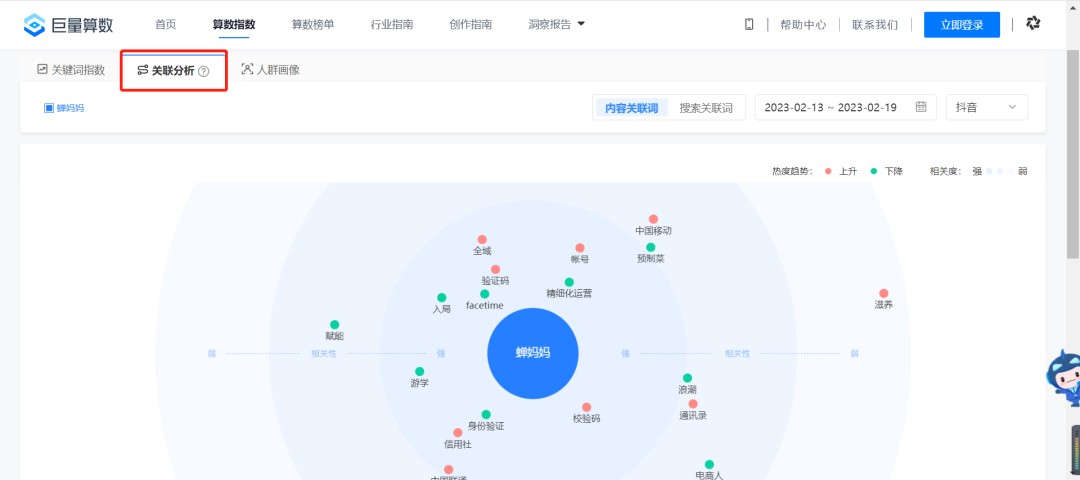Switch to 内容关联词 mode
Image resolution: width=1080 pixels, height=480 pixels.
pyautogui.click(x=632, y=108)
